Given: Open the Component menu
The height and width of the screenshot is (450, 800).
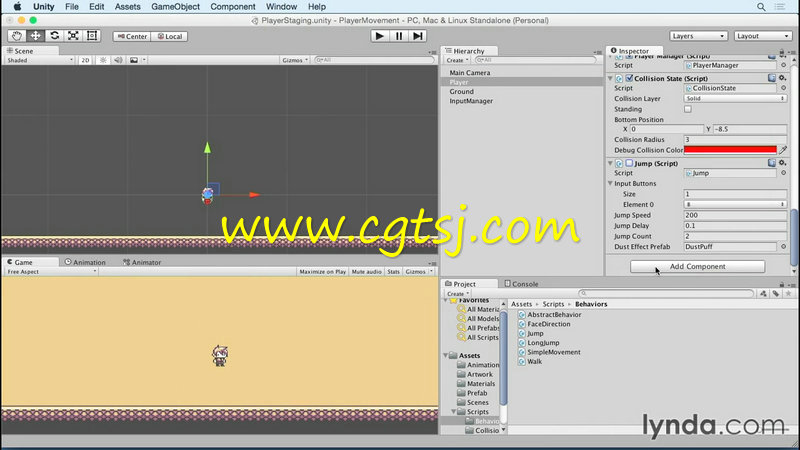Looking at the screenshot, I should tap(233, 7).
